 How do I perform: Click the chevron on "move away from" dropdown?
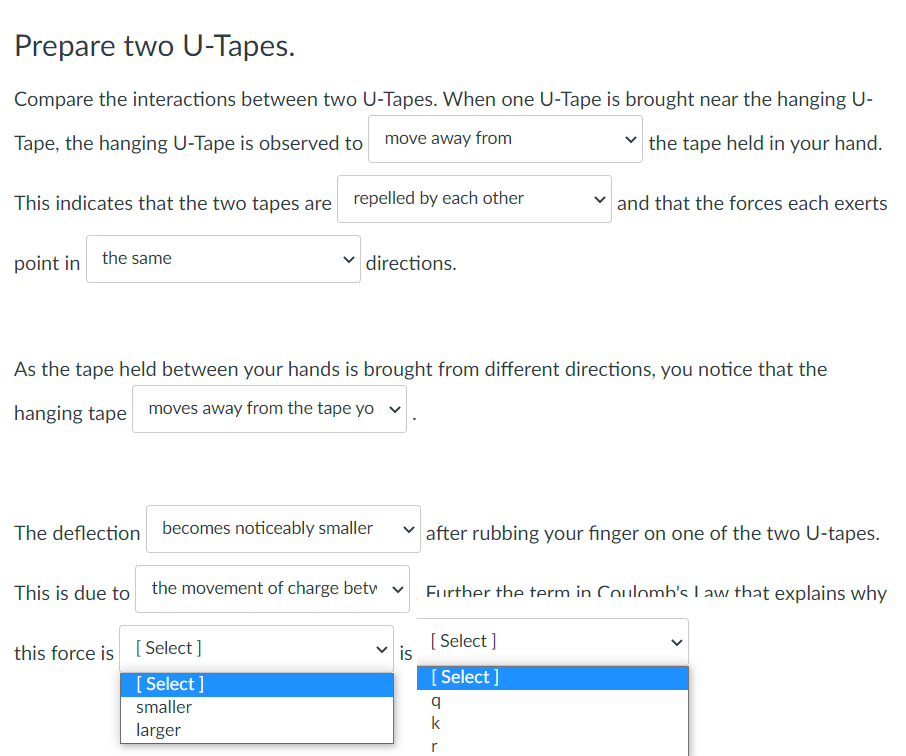[x=629, y=139]
